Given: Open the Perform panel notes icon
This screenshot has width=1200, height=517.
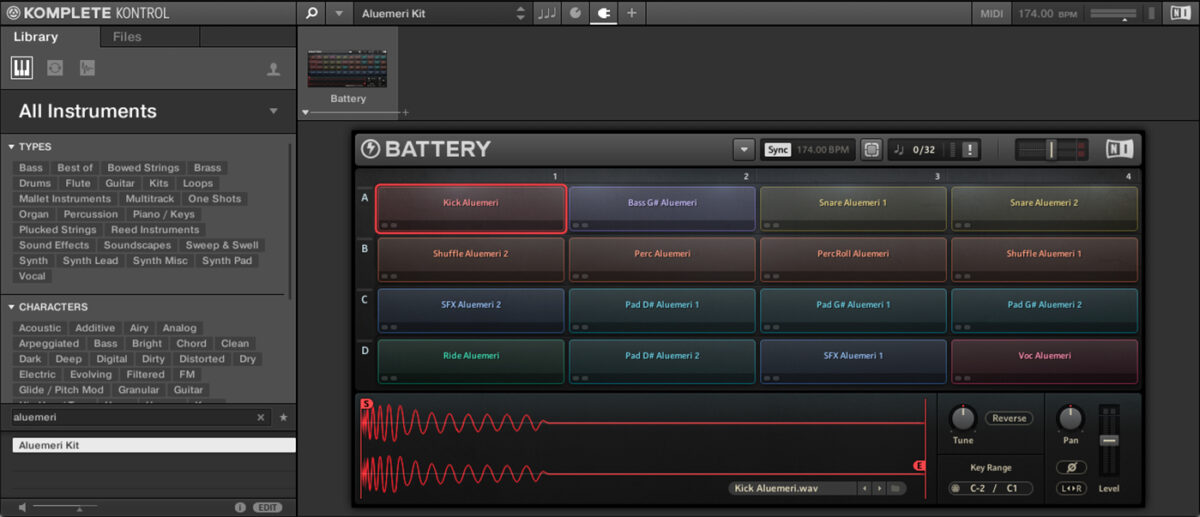Looking at the screenshot, I should pos(547,13).
